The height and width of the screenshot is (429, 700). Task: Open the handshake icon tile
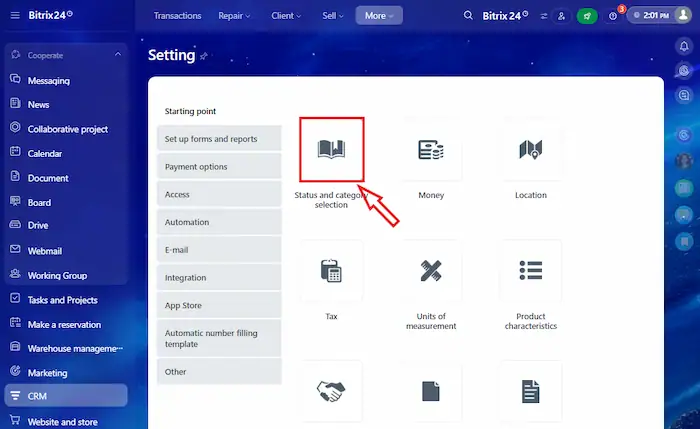click(x=331, y=391)
